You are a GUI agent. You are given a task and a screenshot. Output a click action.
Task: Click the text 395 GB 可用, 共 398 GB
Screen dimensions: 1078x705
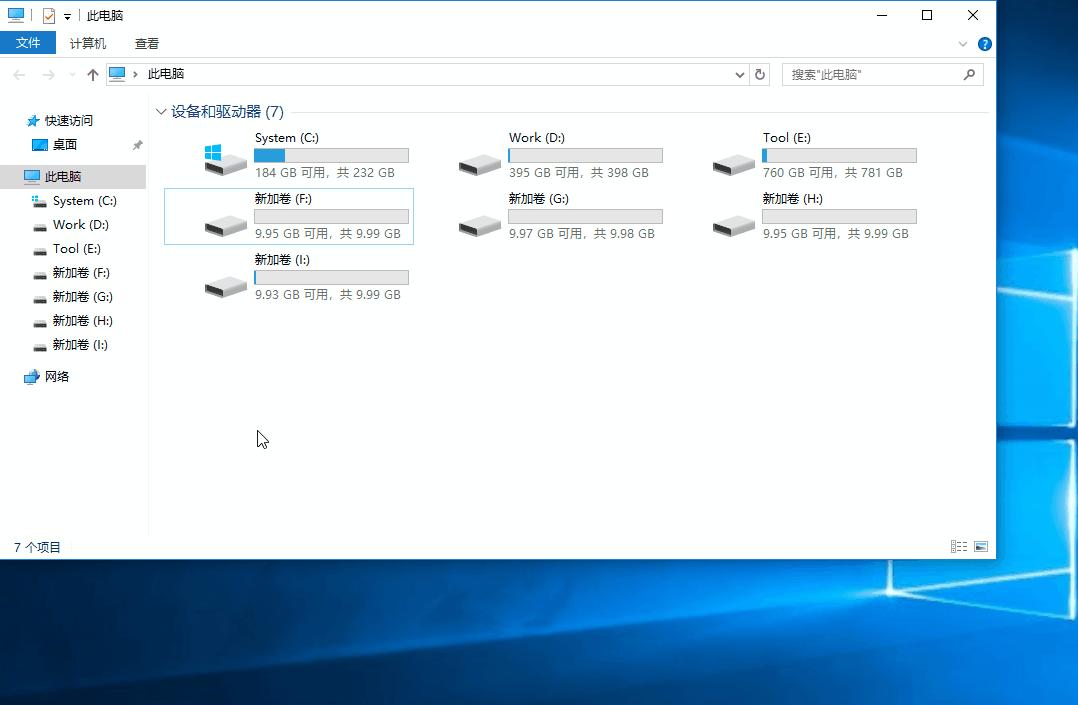[579, 173]
